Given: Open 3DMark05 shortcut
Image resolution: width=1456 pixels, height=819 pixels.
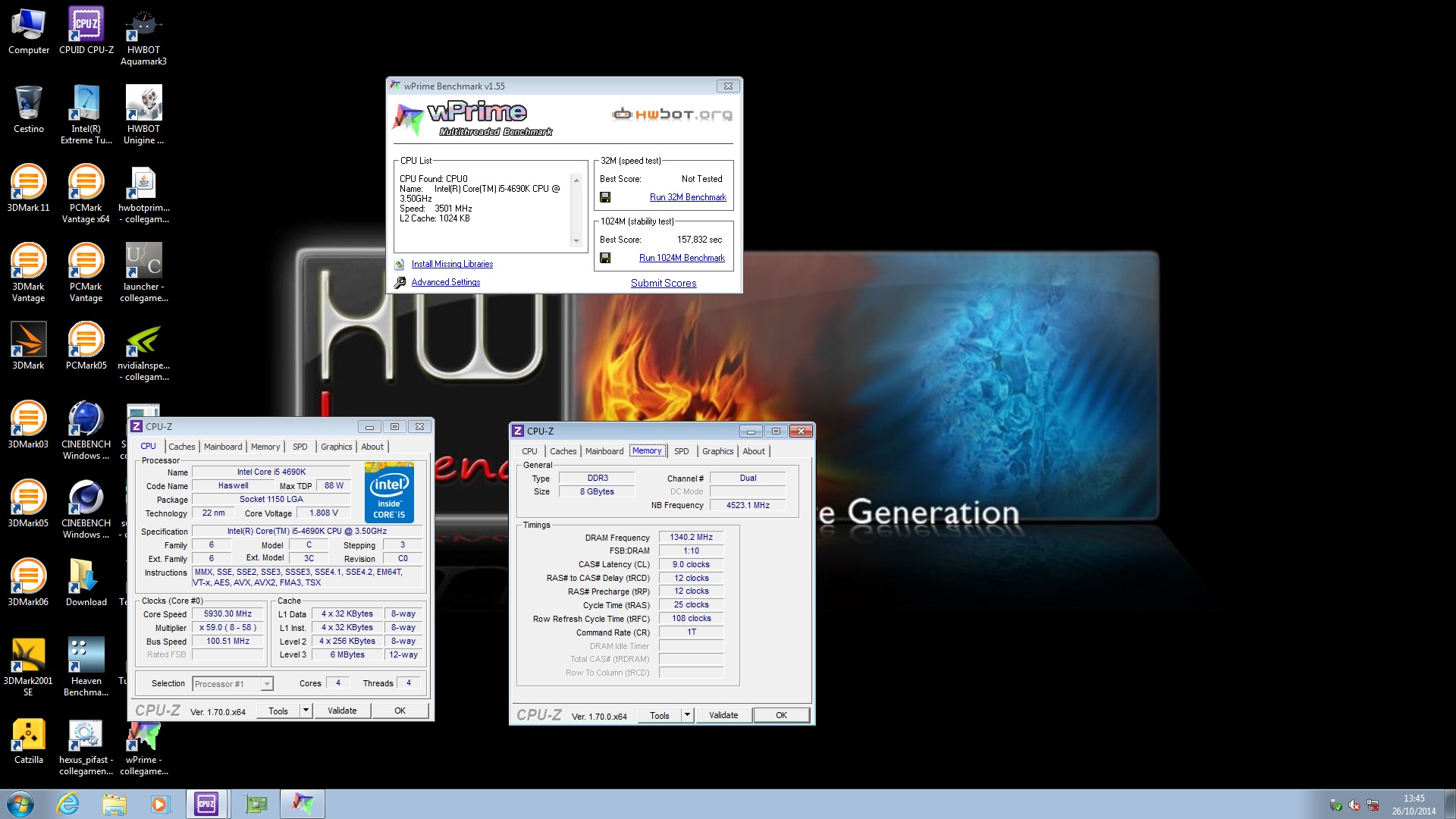Looking at the screenshot, I should (x=28, y=504).
